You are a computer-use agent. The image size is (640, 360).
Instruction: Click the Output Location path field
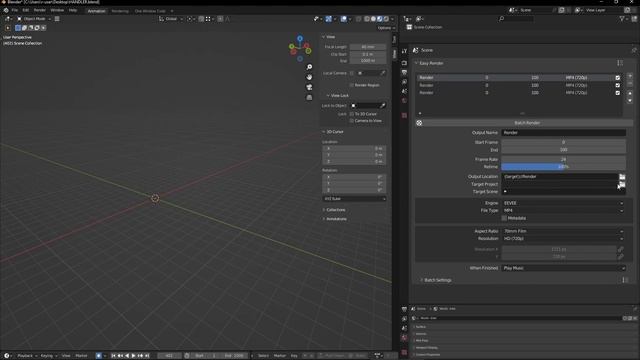(x=560, y=177)
